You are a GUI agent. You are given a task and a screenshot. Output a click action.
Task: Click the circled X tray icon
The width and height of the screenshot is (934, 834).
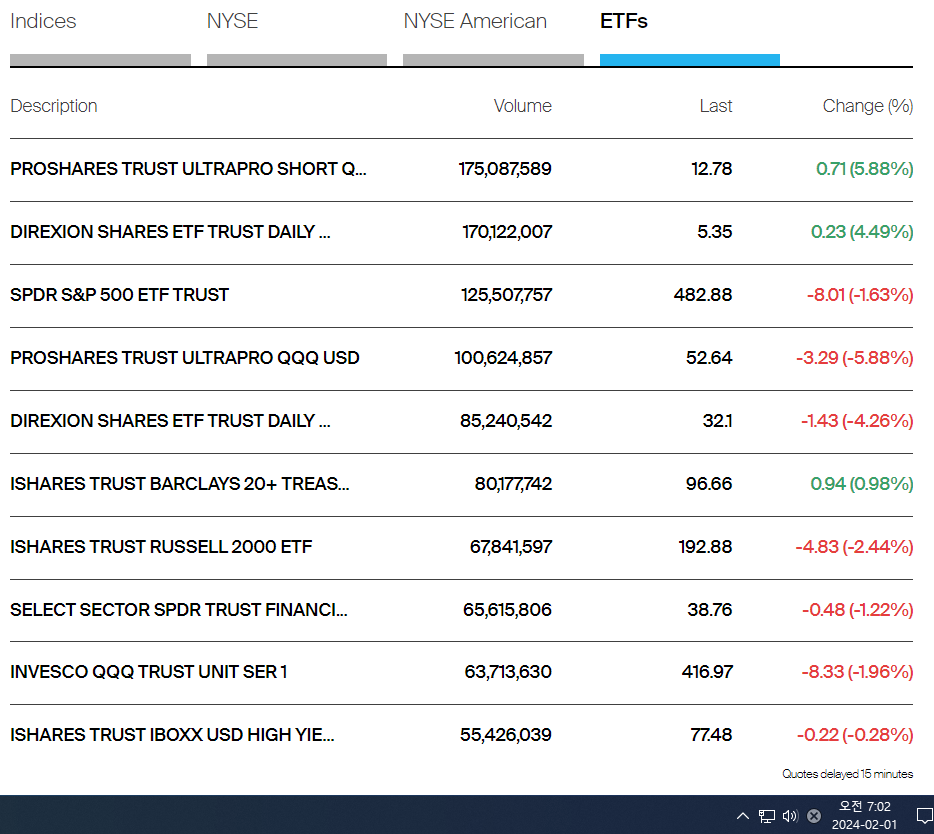[x=814, y=816]
